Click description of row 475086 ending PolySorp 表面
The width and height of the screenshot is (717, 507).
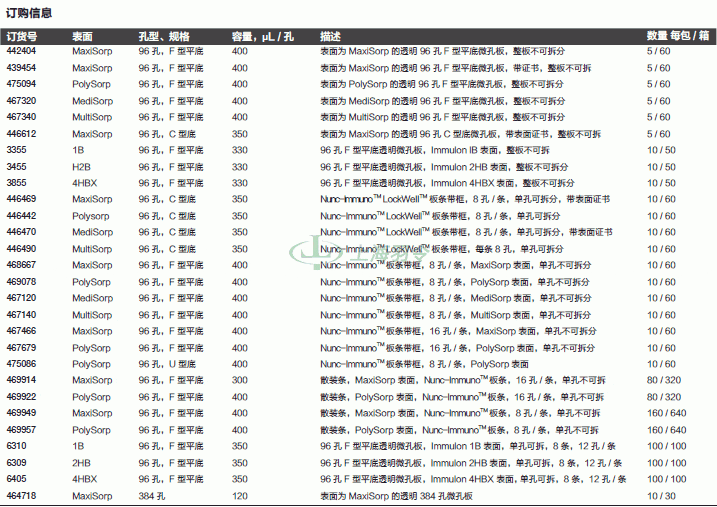[x=424, y=364]
